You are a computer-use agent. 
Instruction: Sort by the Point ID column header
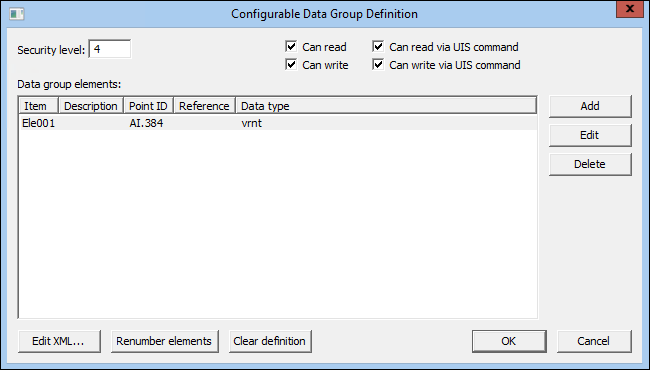click(x=148, y=106)
